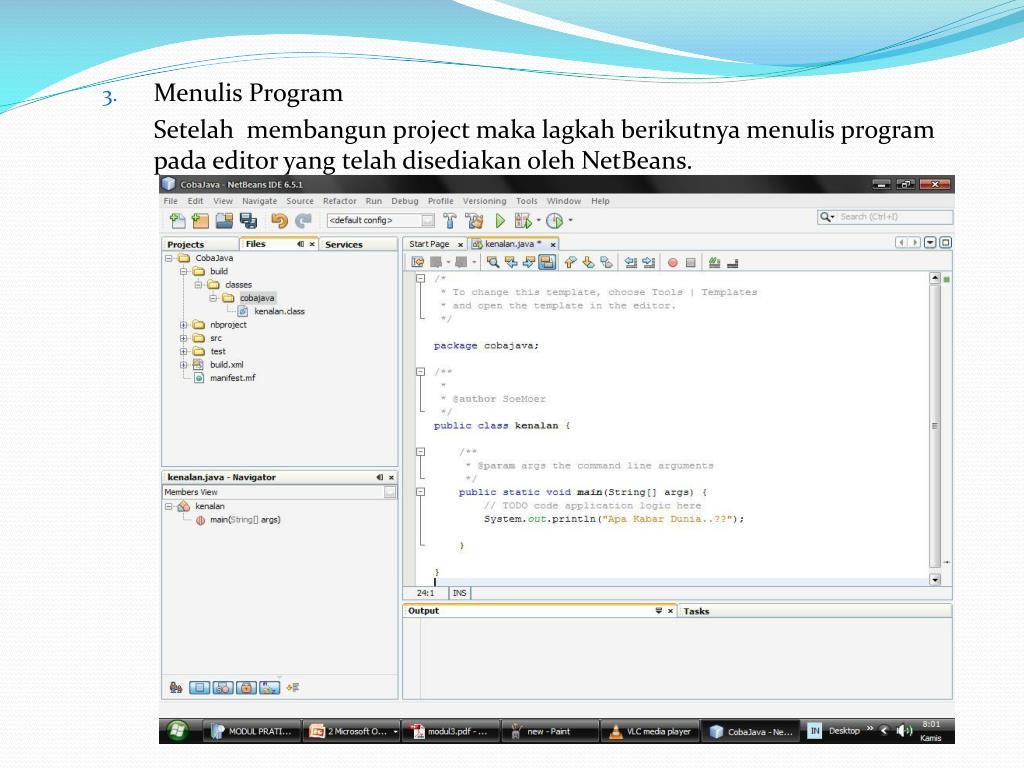Open the Tools menu
This screenshot has width=1024, height=768.
tap(526, 201)
